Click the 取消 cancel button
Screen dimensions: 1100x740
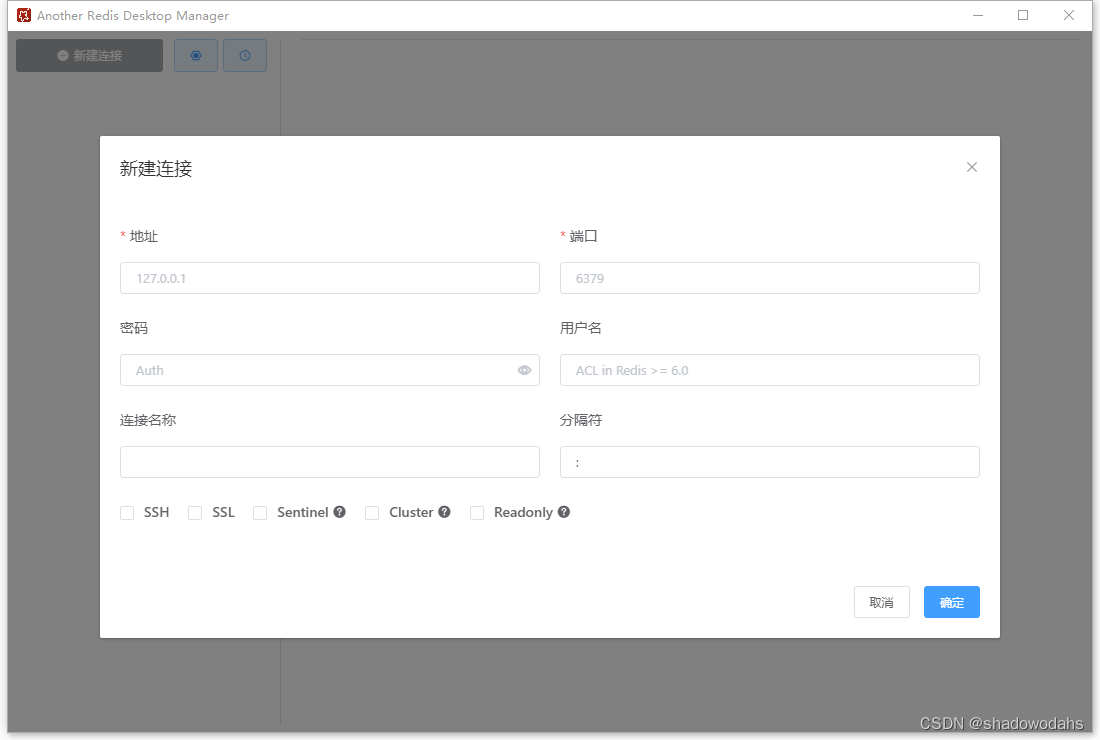(882, 602)
